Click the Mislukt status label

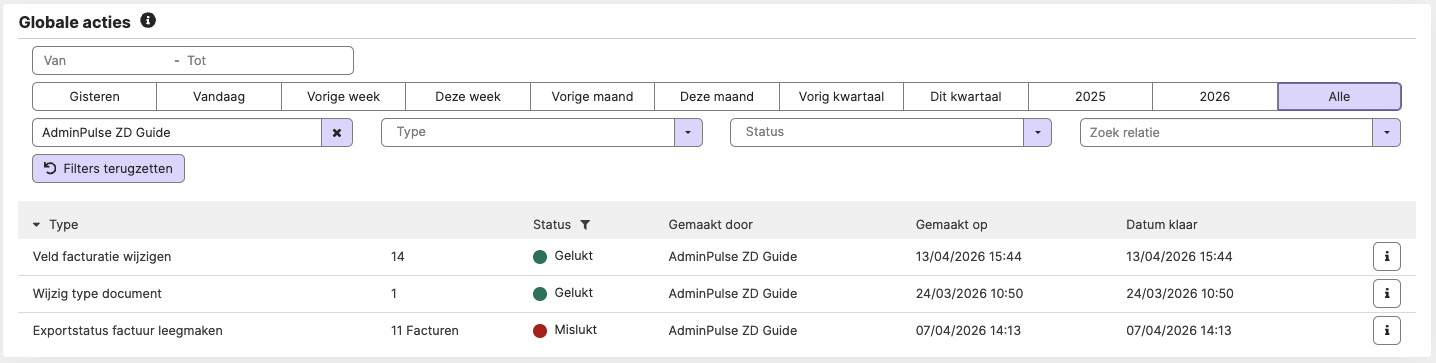(576, 330)
